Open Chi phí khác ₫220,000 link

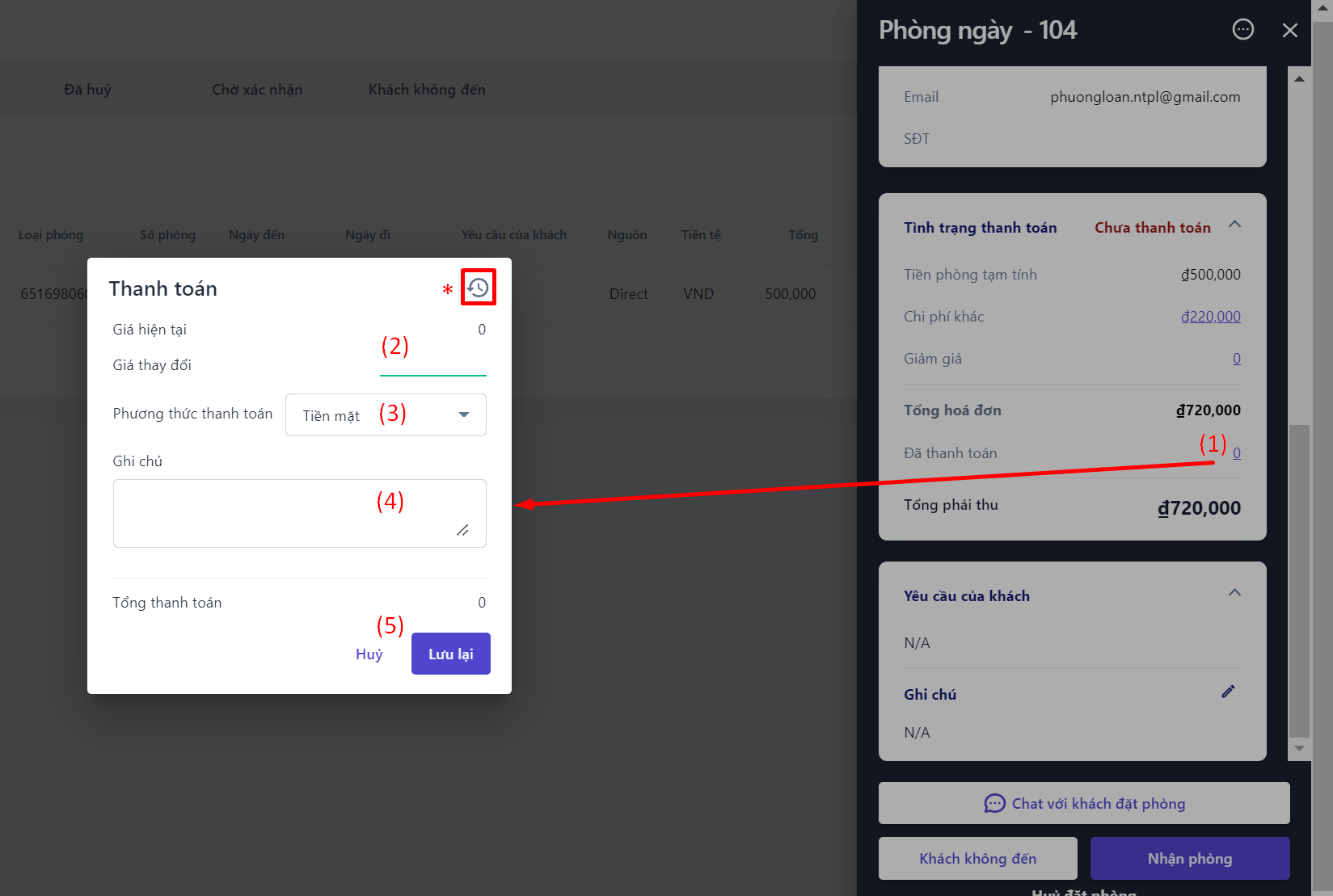[x=1210, y=317]
